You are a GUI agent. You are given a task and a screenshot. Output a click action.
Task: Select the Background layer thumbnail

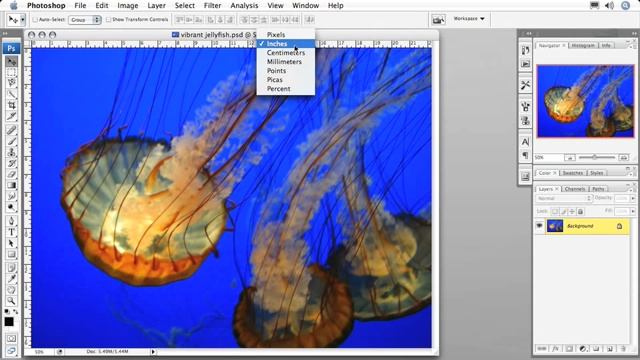[x=555, y=226]
